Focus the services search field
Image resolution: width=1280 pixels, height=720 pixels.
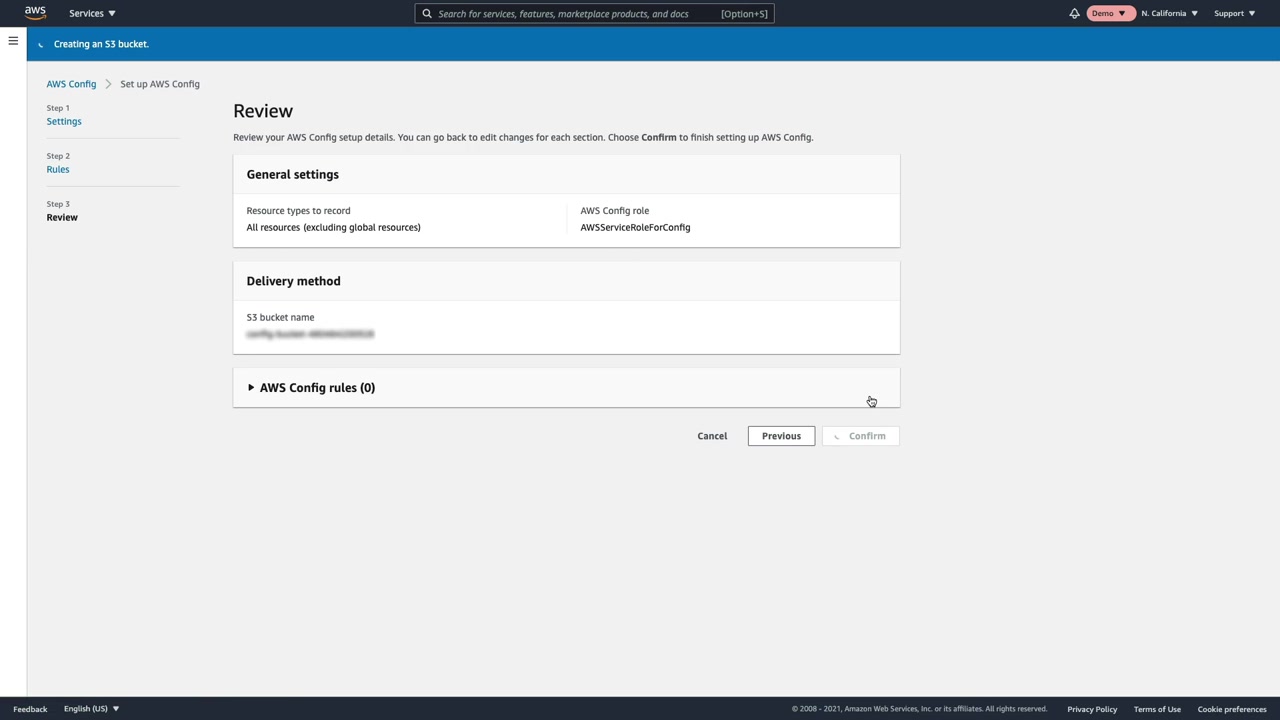click(575, 14)
